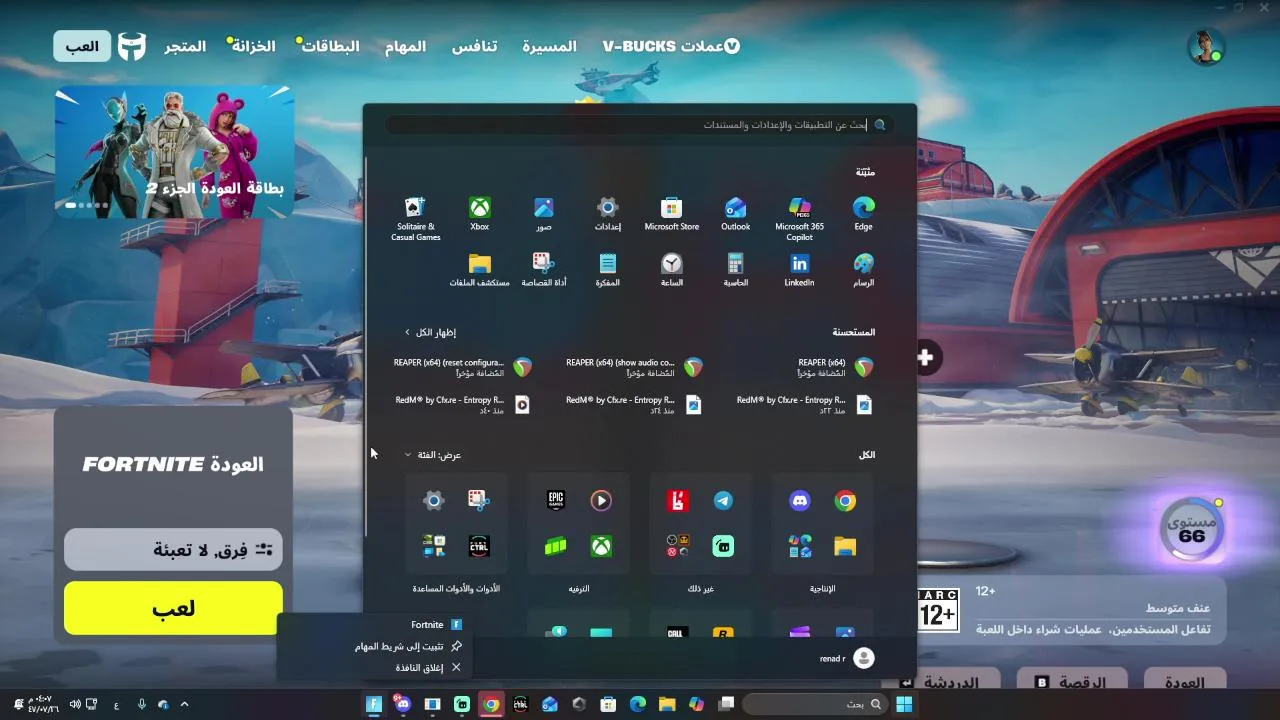Switch to Fortnite المتجر tab
Image resolution: width=1280 pixels, height=720 pixels.
[x=185, y=46]
